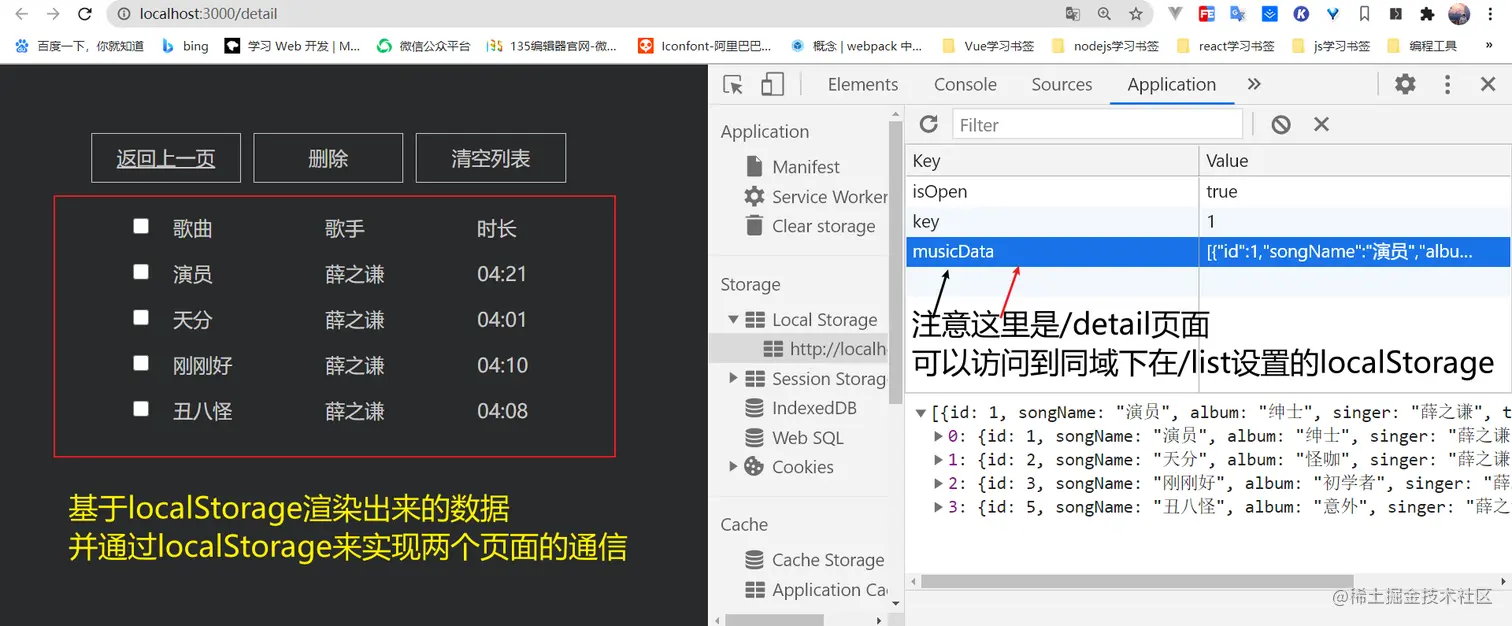The height and width of the screenshot is (626, 1512).
Task: Open the Vue学习书签 bookmark folder
Action: click(x=988, y=46)
